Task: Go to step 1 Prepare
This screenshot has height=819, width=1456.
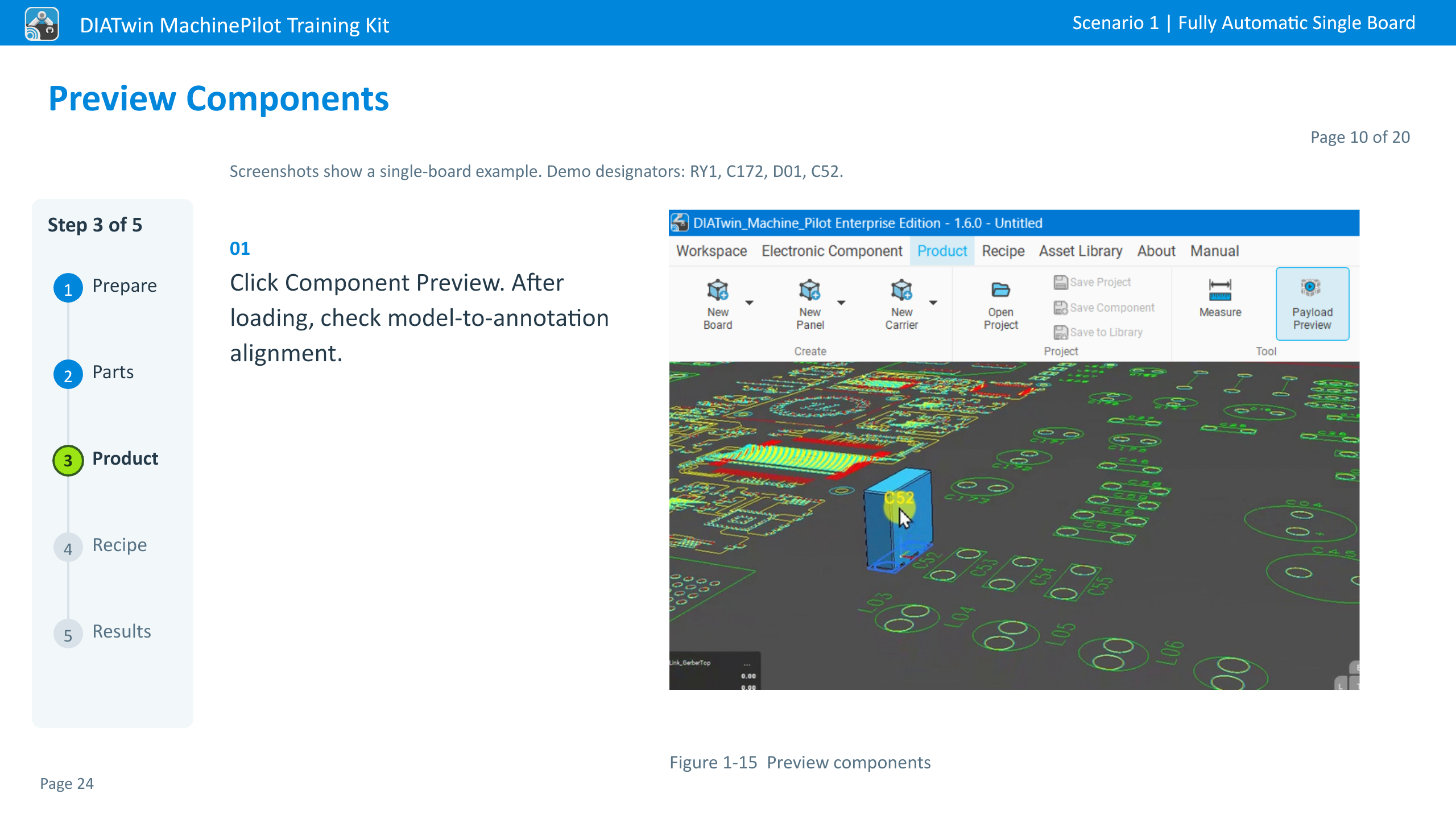Action: tap(106, 287)
